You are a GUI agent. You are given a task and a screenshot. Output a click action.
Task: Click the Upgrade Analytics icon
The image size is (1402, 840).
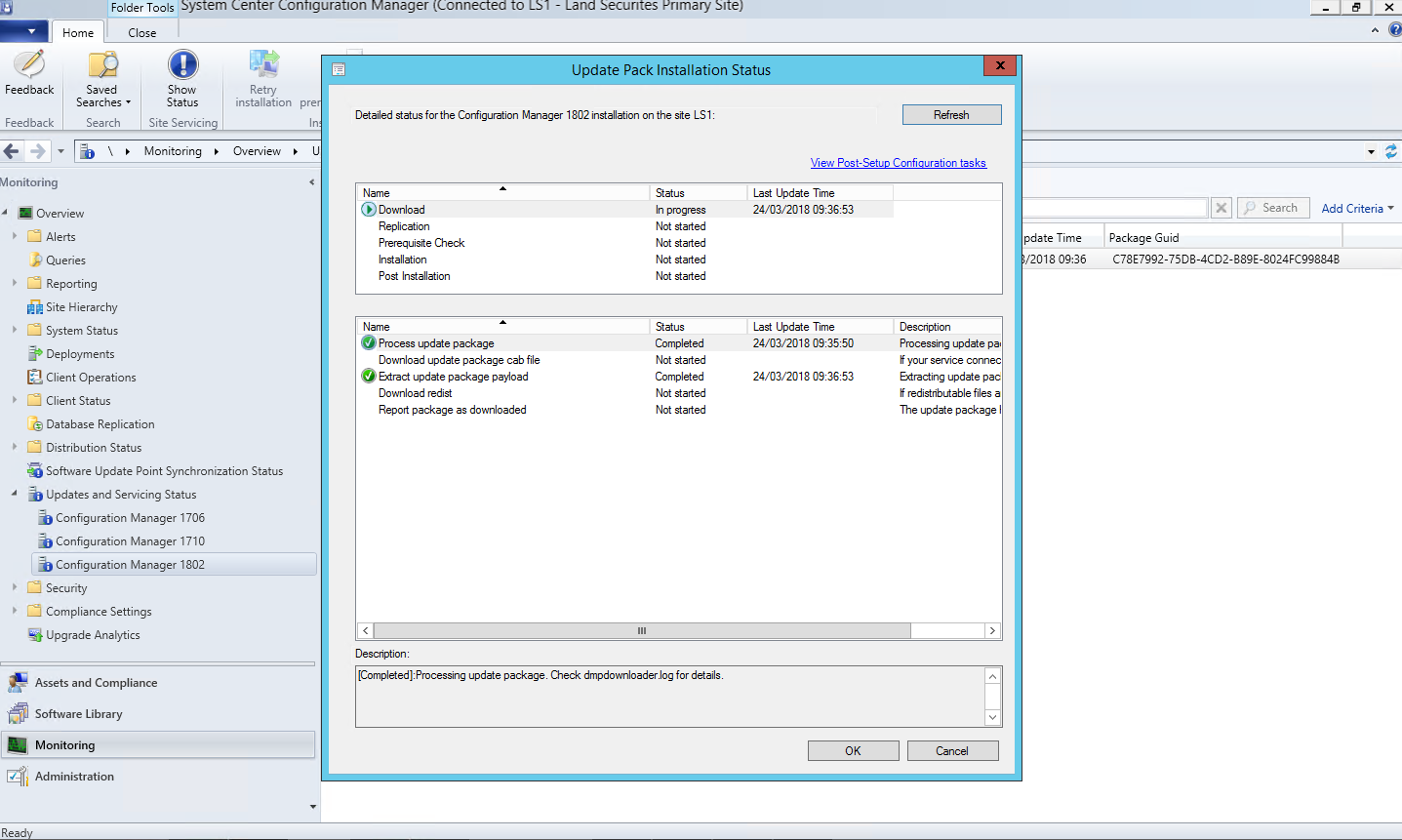[35, 634]
